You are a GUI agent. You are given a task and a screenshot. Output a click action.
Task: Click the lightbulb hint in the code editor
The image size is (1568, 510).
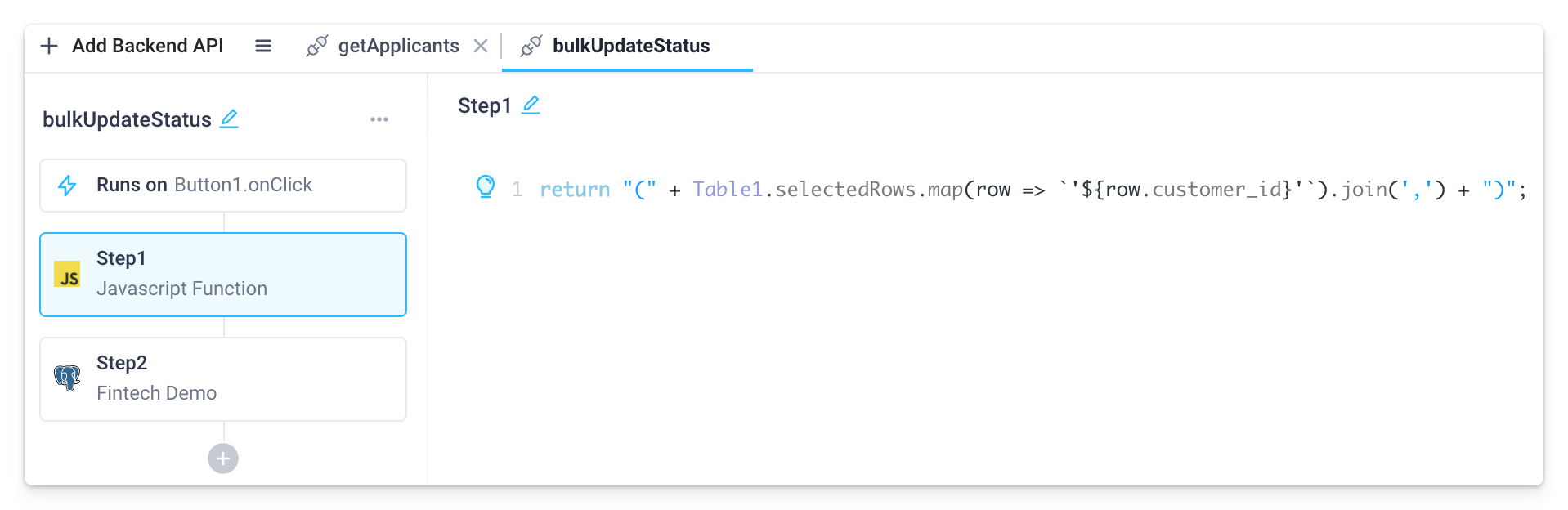tap(486, 186)
